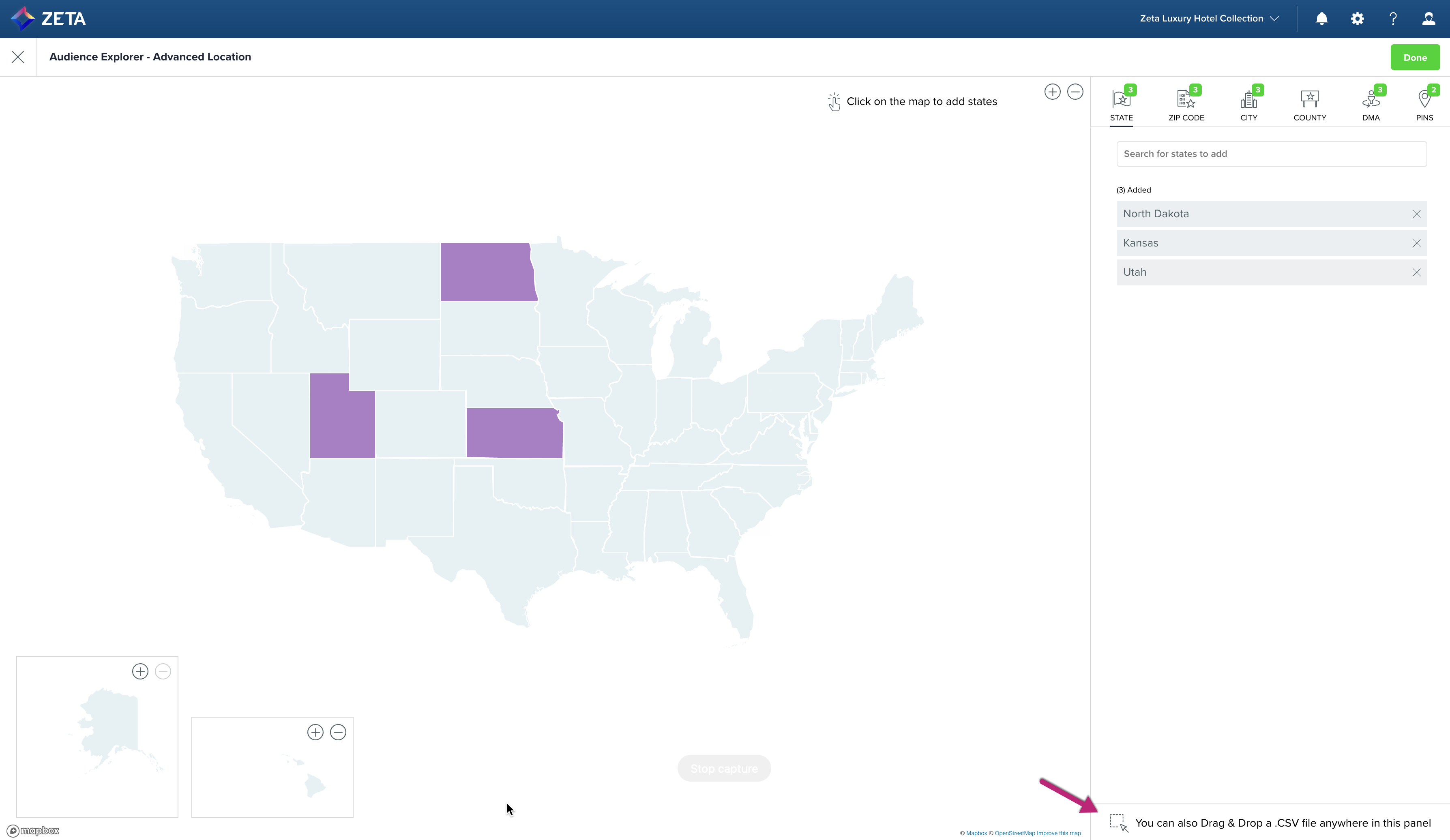The image size is (1450, 840).
Task: Remove Kansas from added states
Action: pyautogui.click(x=1417, y=243)
